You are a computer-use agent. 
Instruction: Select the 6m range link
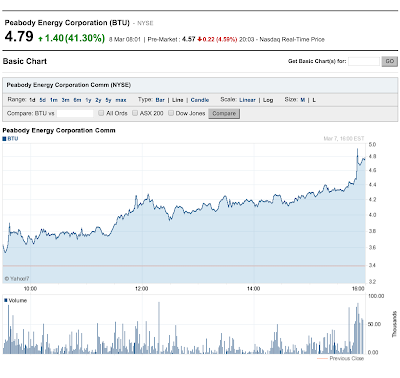77,100
